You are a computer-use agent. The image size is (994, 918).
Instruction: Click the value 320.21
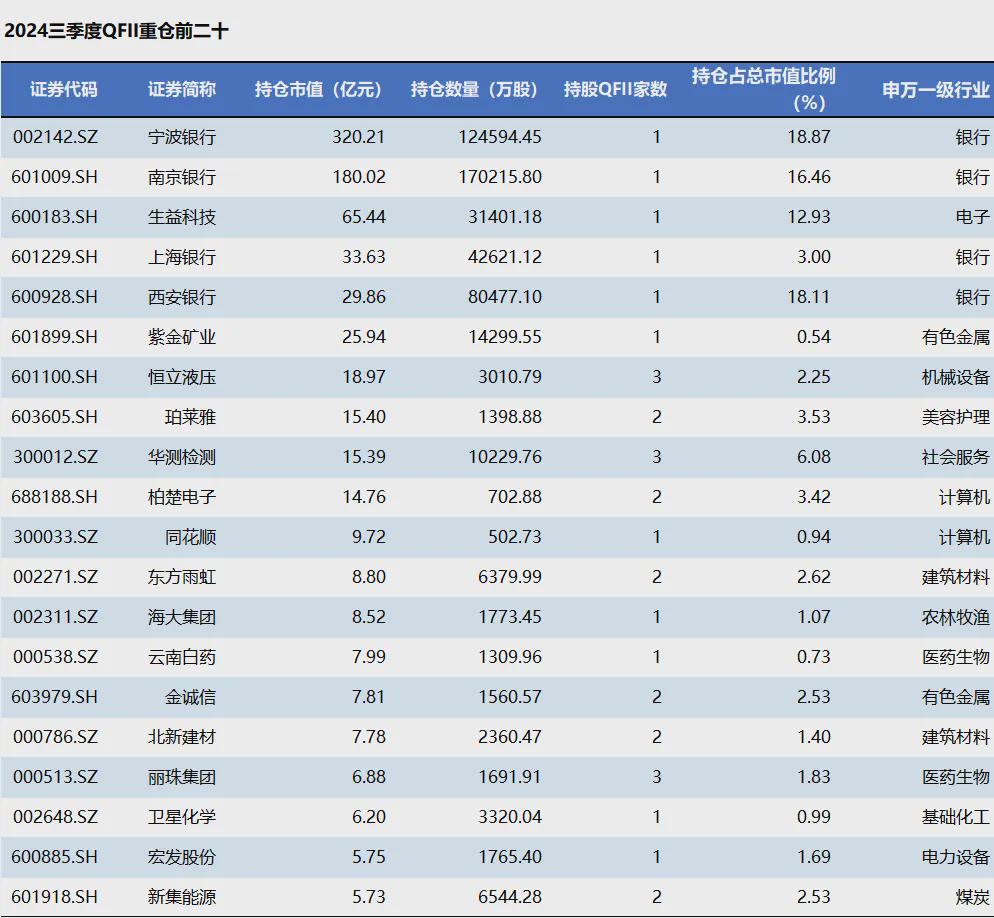(359, 137)
